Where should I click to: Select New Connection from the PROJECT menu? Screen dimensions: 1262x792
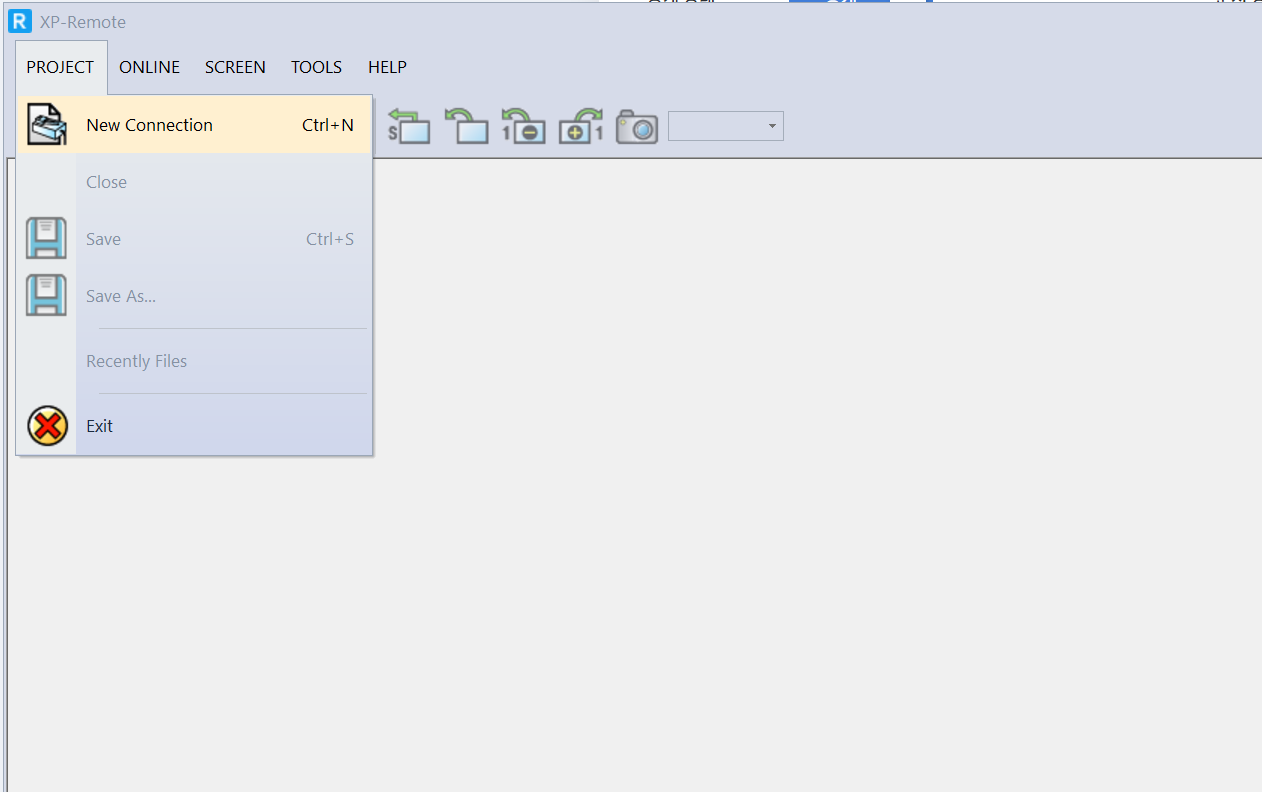149,124
